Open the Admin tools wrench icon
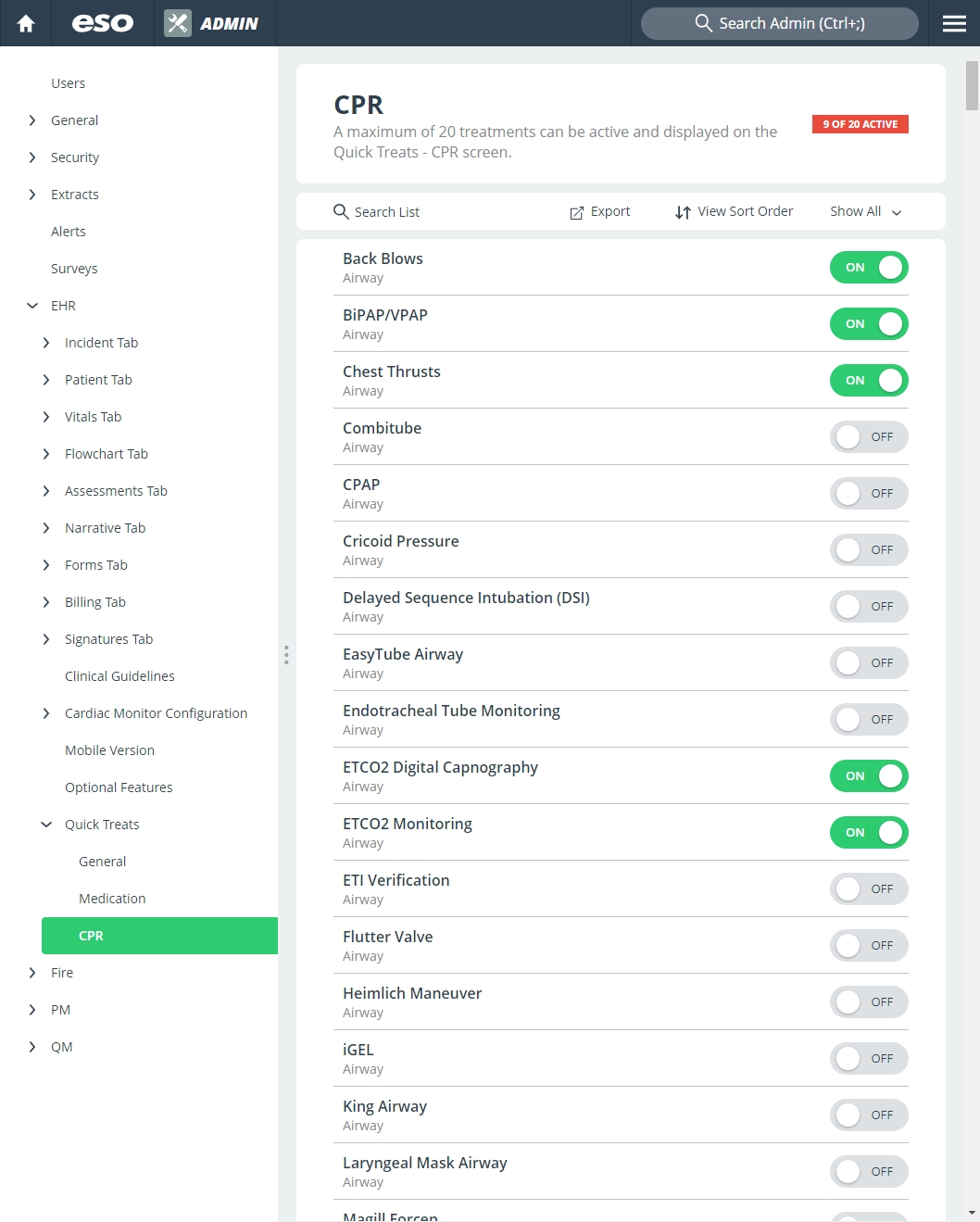Image resolution: width=980 pixels, height=1222 pixels. coord(178,23)
